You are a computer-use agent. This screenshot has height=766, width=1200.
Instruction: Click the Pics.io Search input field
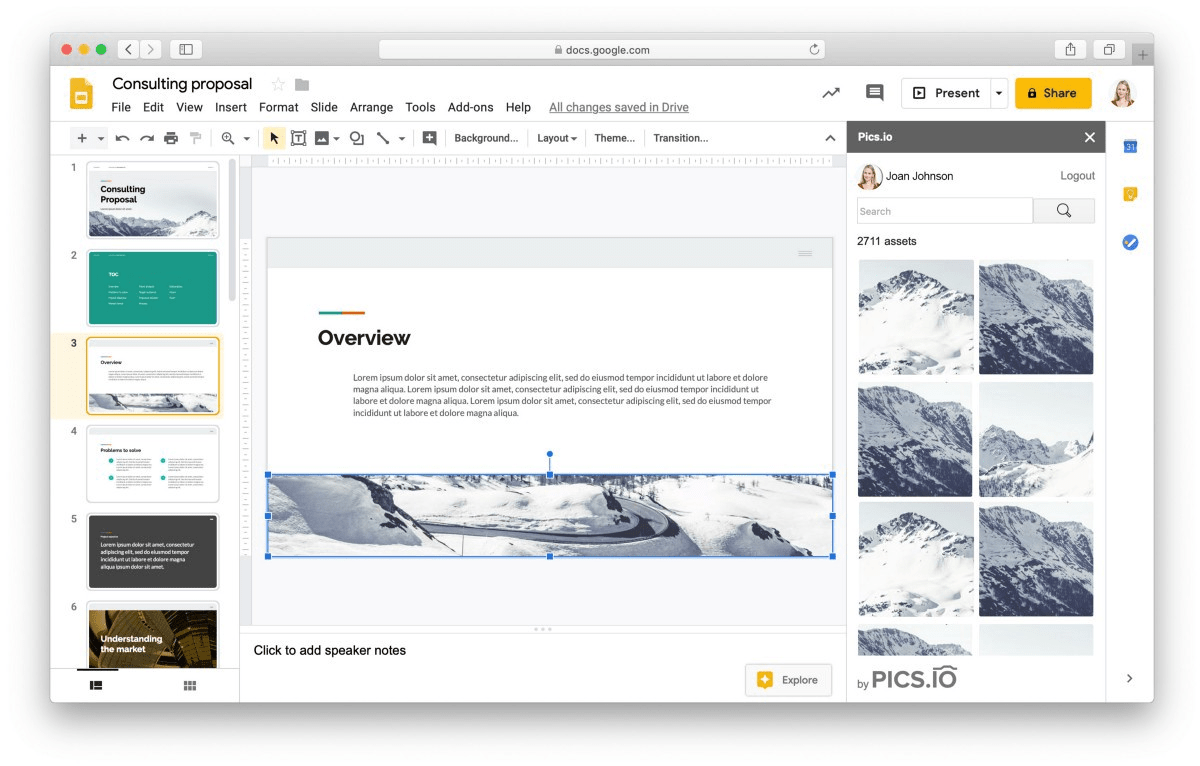[945, 211]
